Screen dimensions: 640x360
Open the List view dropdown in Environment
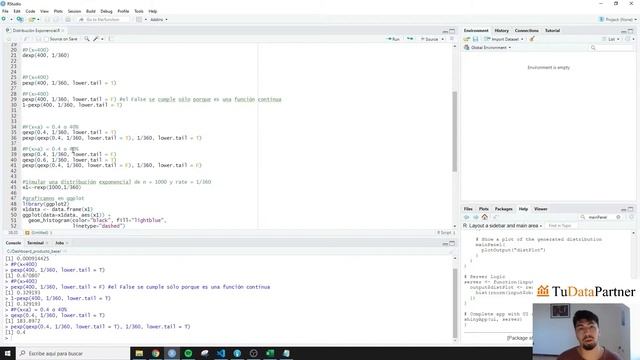click(x=611, y=39)
